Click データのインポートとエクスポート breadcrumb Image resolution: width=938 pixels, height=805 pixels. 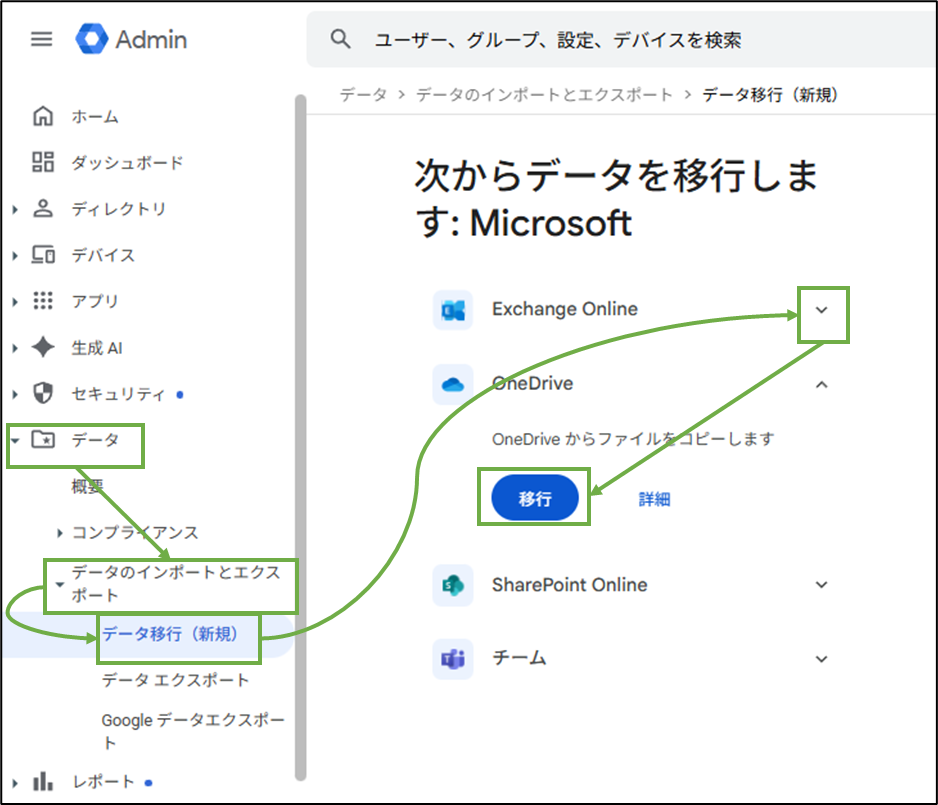(x=544, y=94)
